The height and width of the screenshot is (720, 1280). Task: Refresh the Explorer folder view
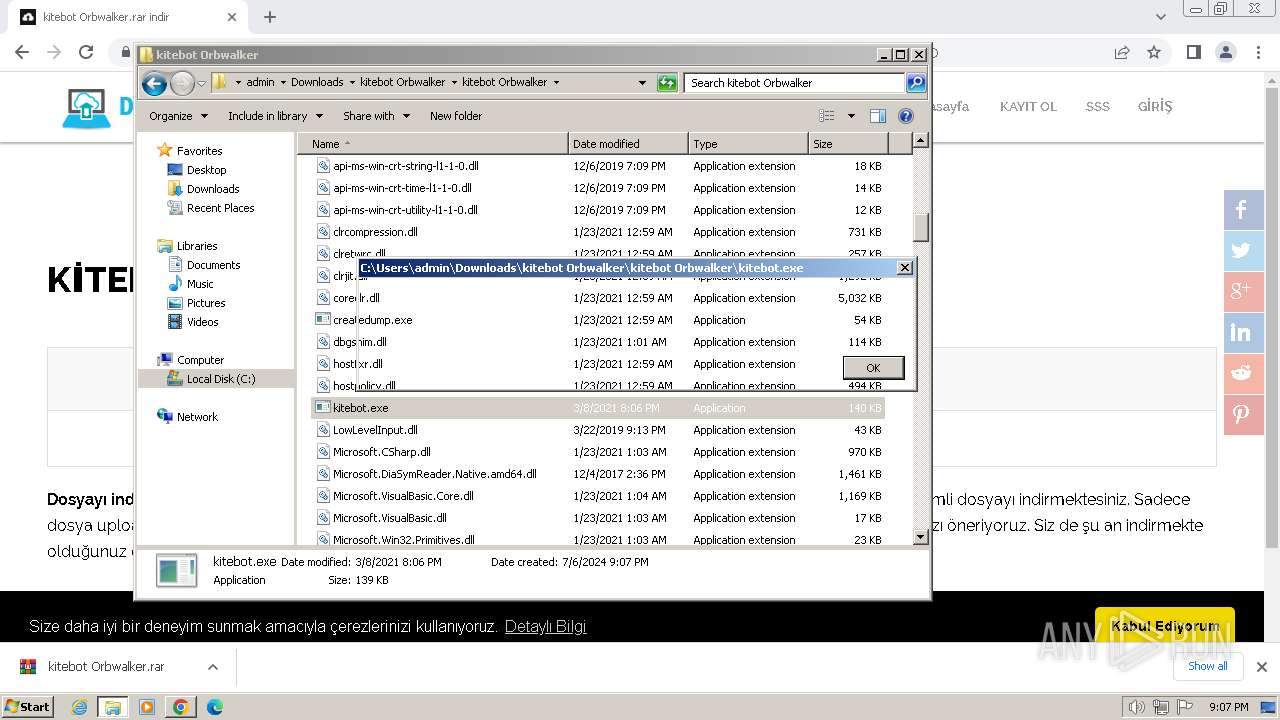667,83
